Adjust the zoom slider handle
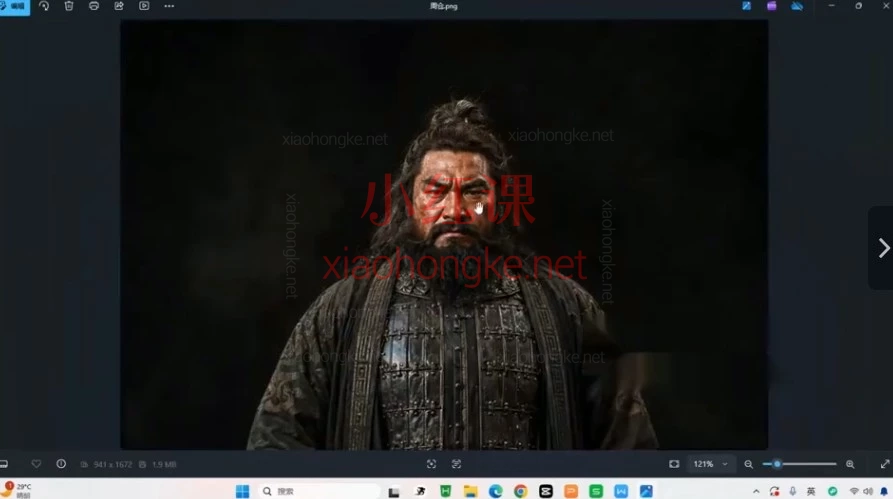Viewport: 893px width, 499px height. click(x=777, y=464)
